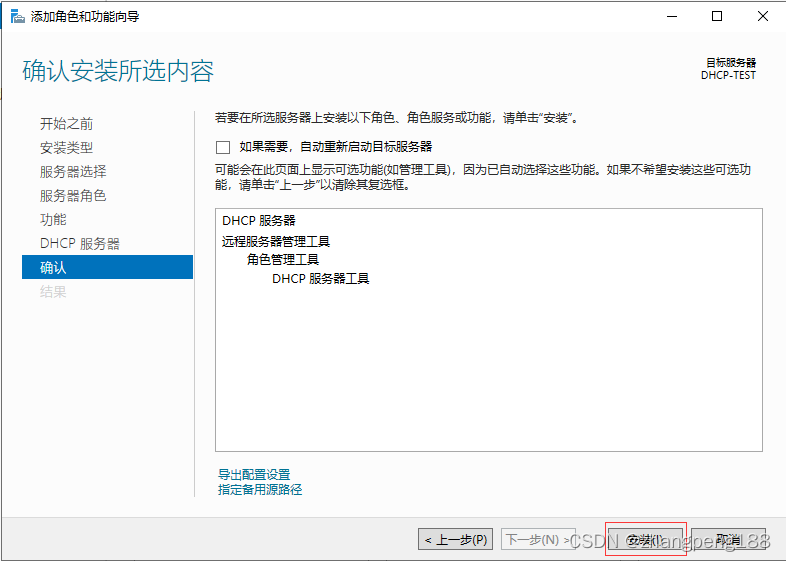The height and width of the screenshot is (561, 786).
Task: Go to DHCP 服务器 step in sidebar
Action: click(80, 244)
